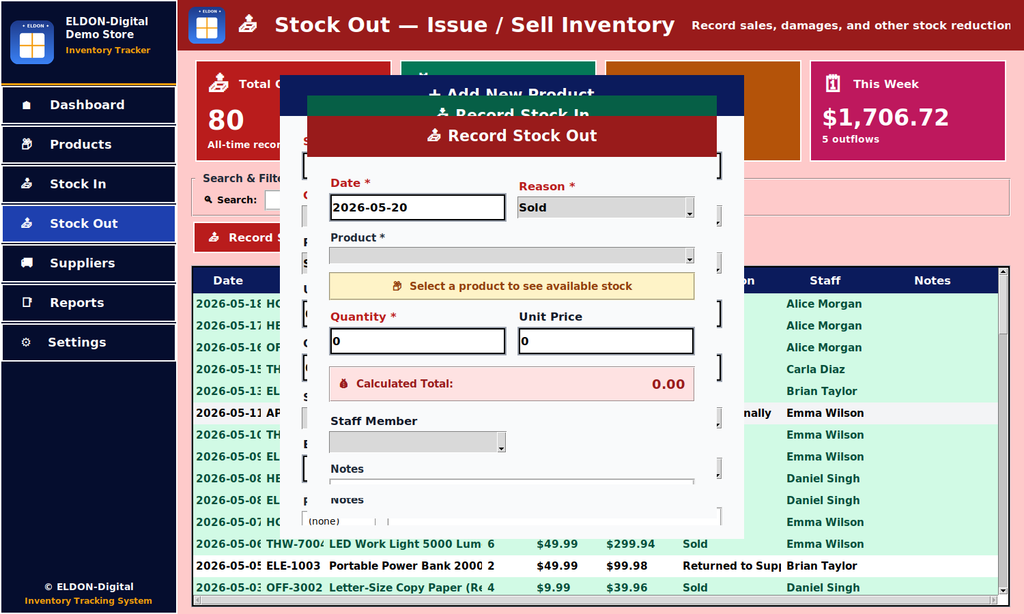The width and height of the screenshot is (1024, 614).
Task: Click the Products box icon
Action: [27, 144]
